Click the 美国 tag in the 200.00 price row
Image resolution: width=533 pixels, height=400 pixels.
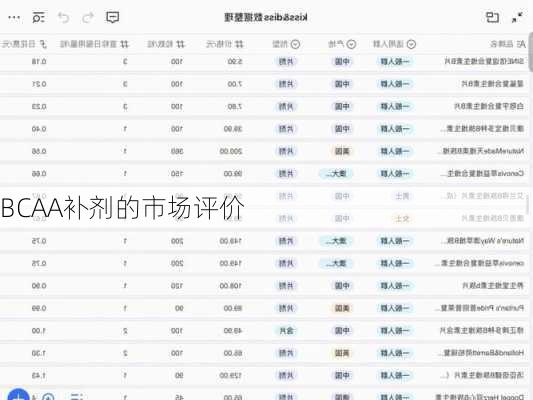pyautogui.click(x=342, y=151)
